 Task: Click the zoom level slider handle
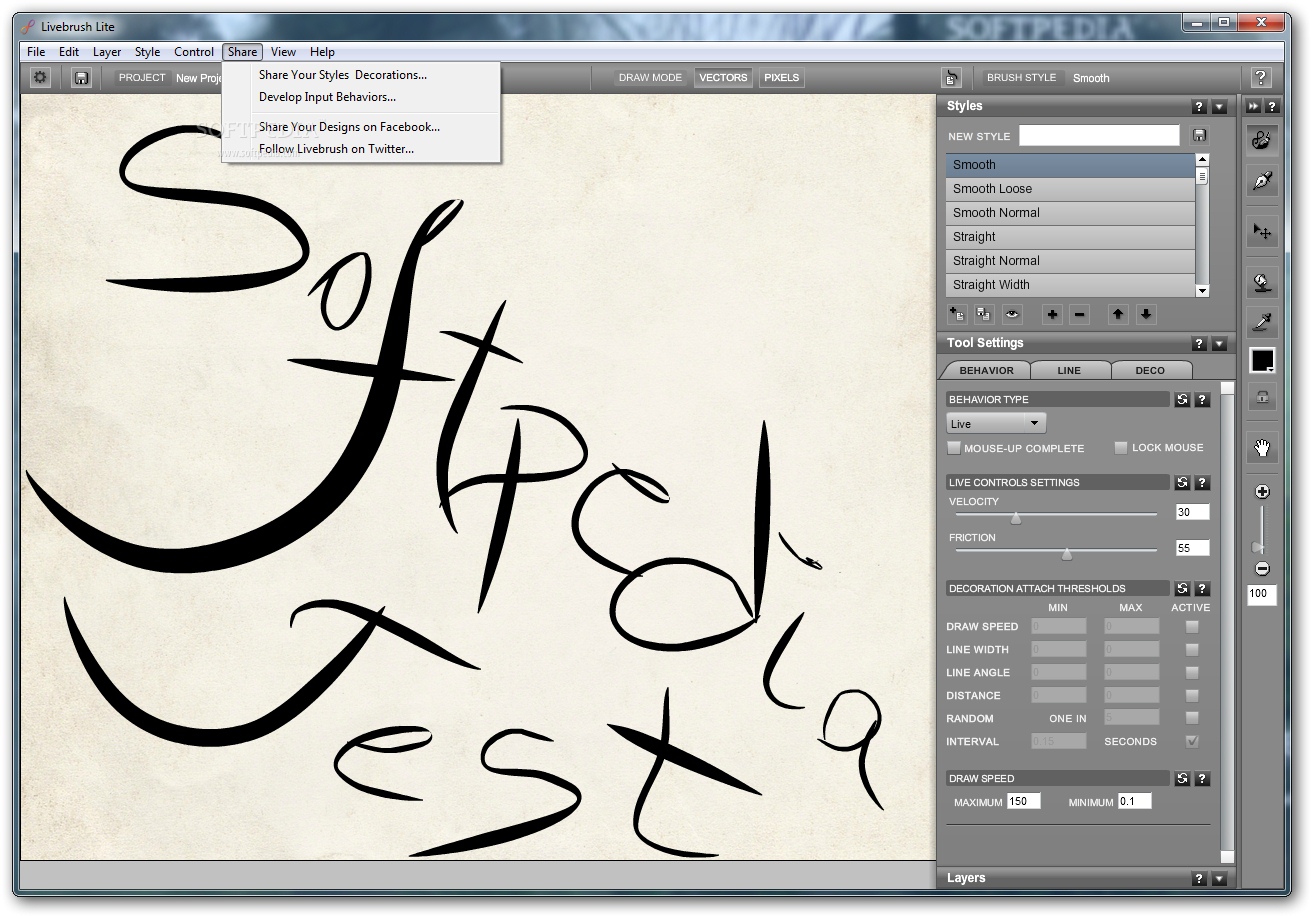click(1257, 547)
